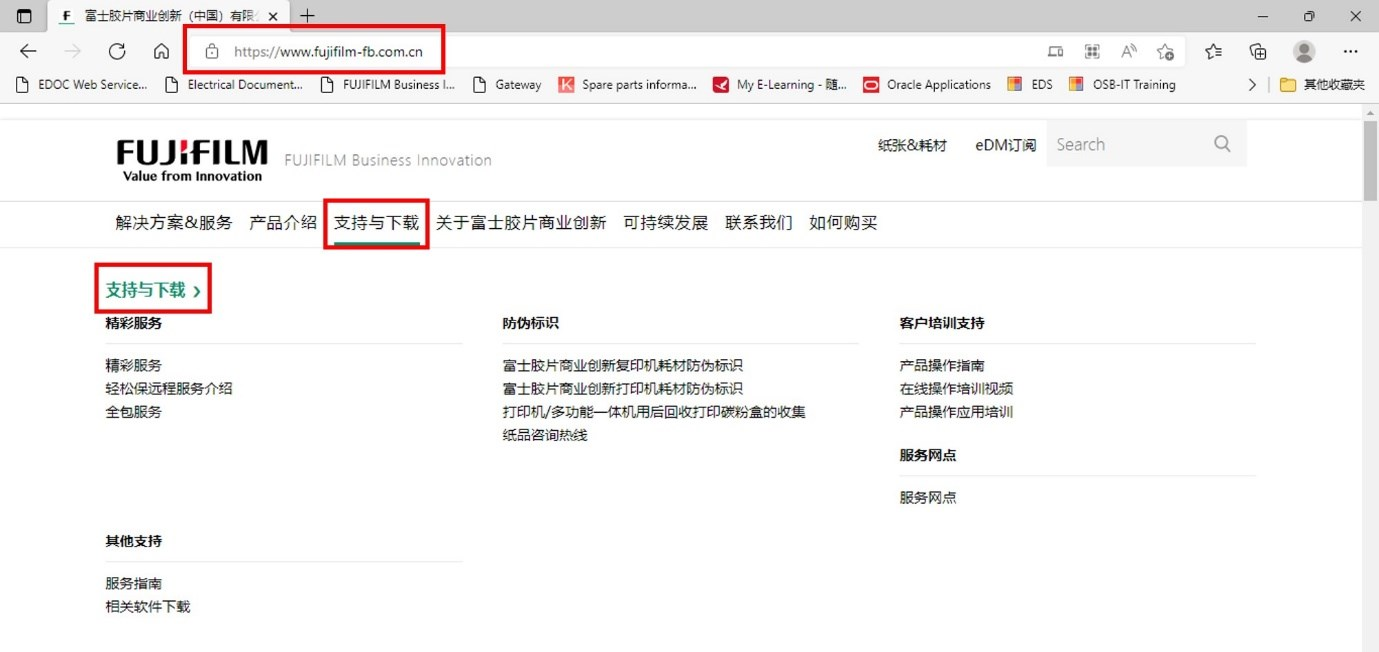Open the EDS bookmark
The width and height of the screenshot is (1379, 652).
point(1030,85)
